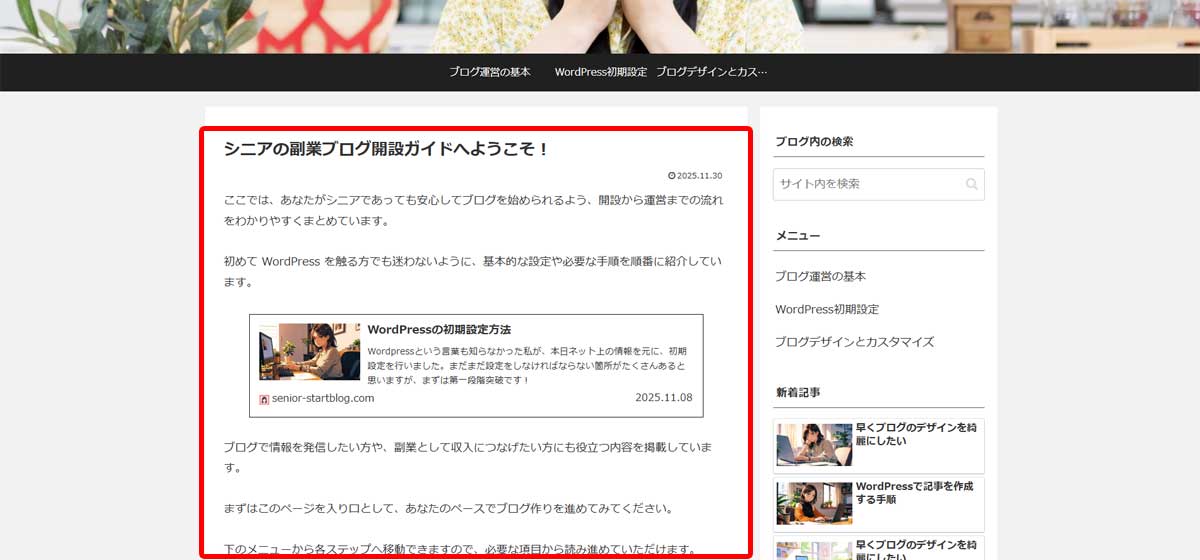Click the ブログ内の検索 sidebar heading

point(814,141)
